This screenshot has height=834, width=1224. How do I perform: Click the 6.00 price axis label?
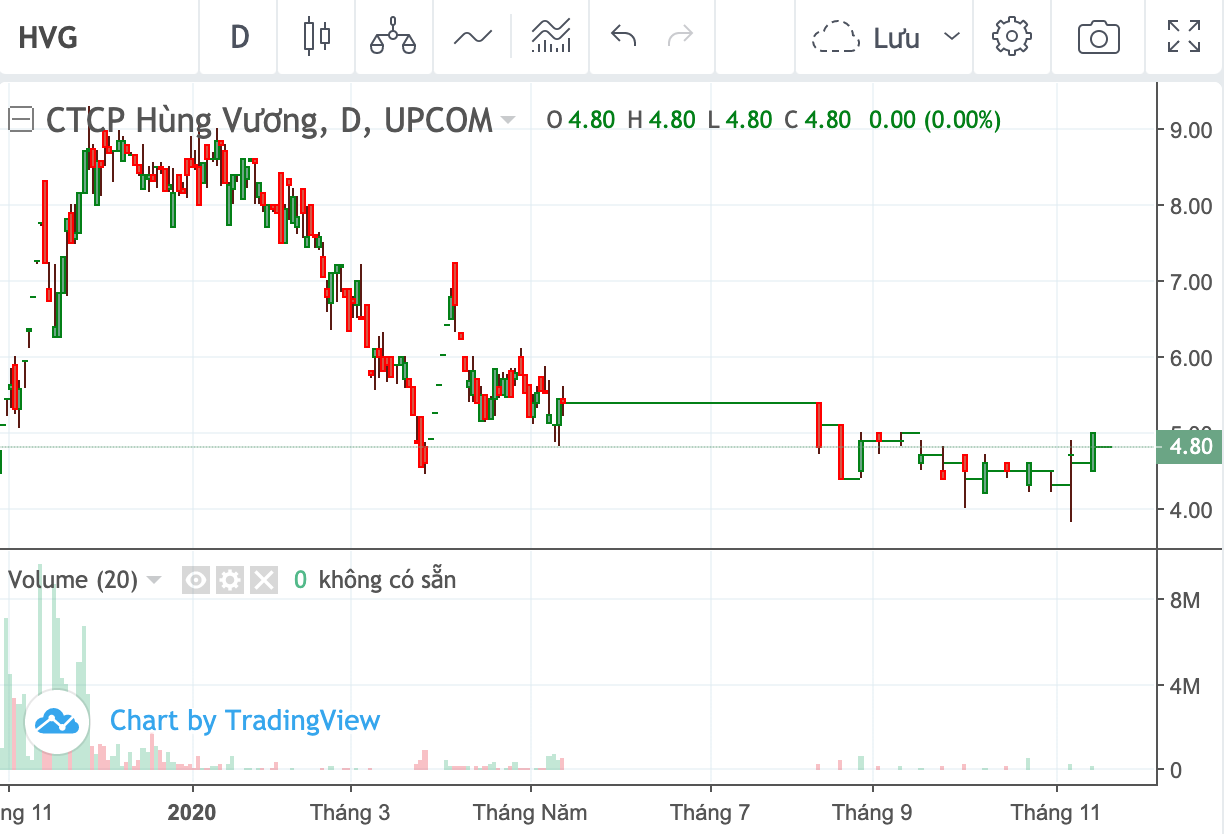click(1191, 358)
